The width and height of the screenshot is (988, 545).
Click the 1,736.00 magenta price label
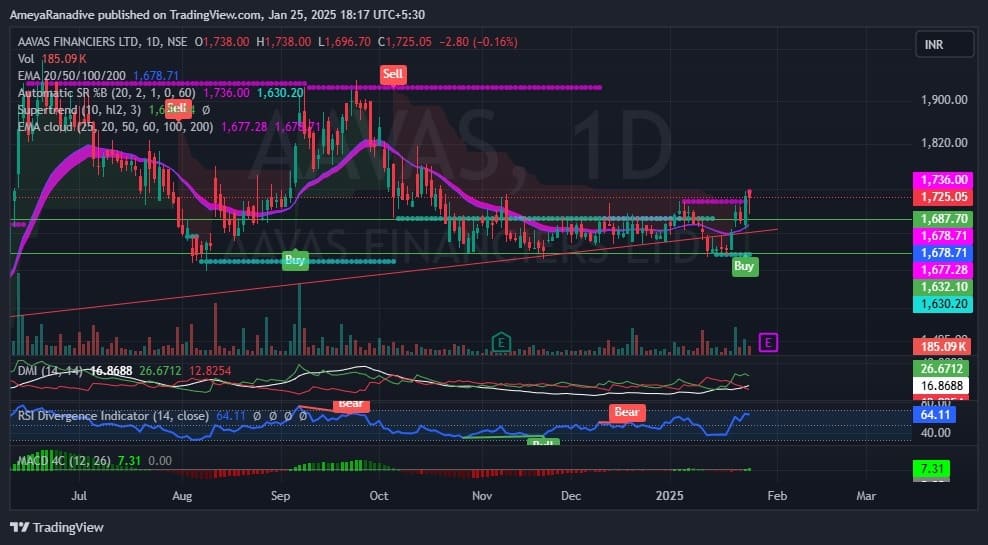[943, 179]
